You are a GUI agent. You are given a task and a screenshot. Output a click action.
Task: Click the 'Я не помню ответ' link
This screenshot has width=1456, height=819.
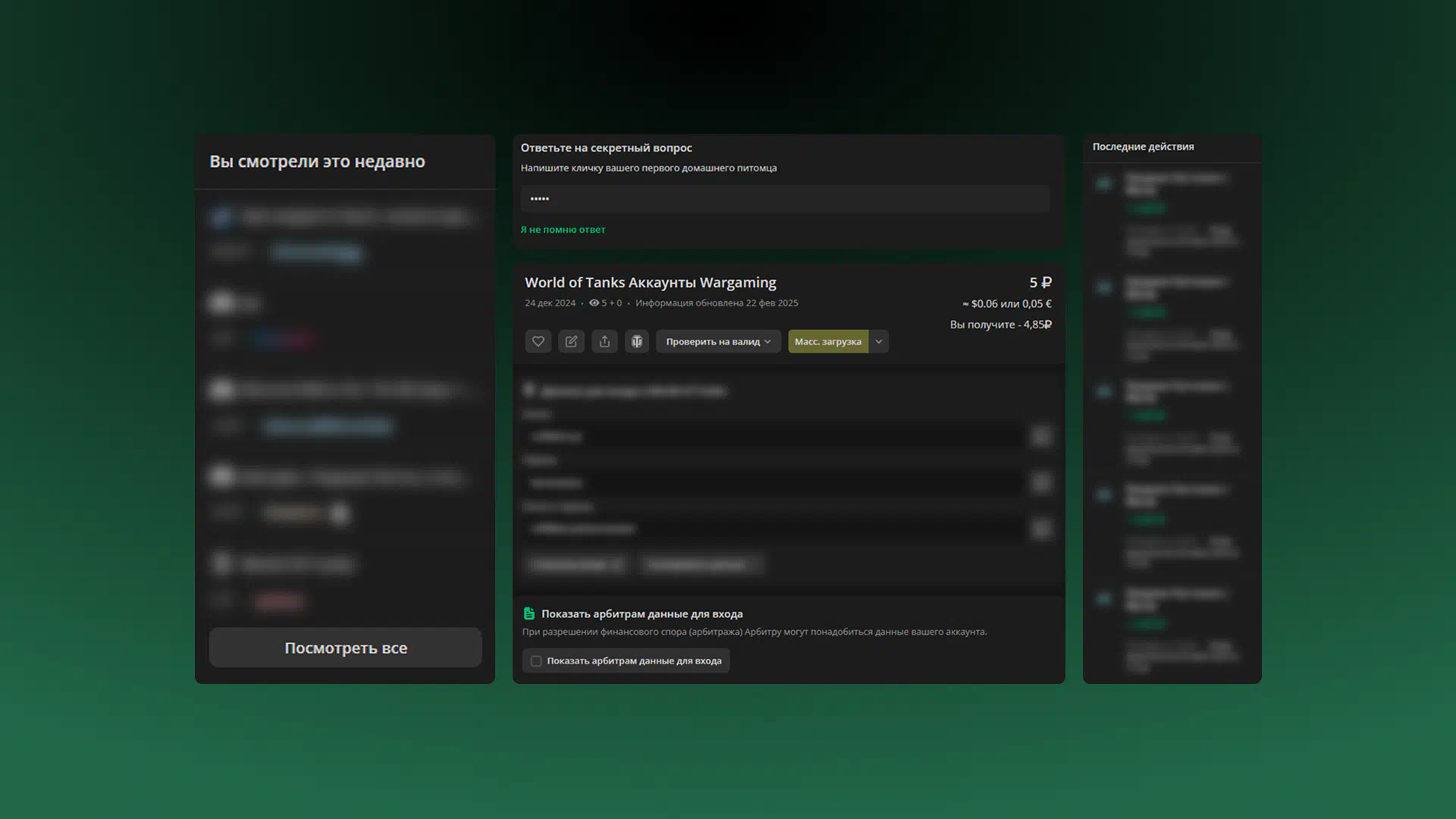(x=563, y=229)
